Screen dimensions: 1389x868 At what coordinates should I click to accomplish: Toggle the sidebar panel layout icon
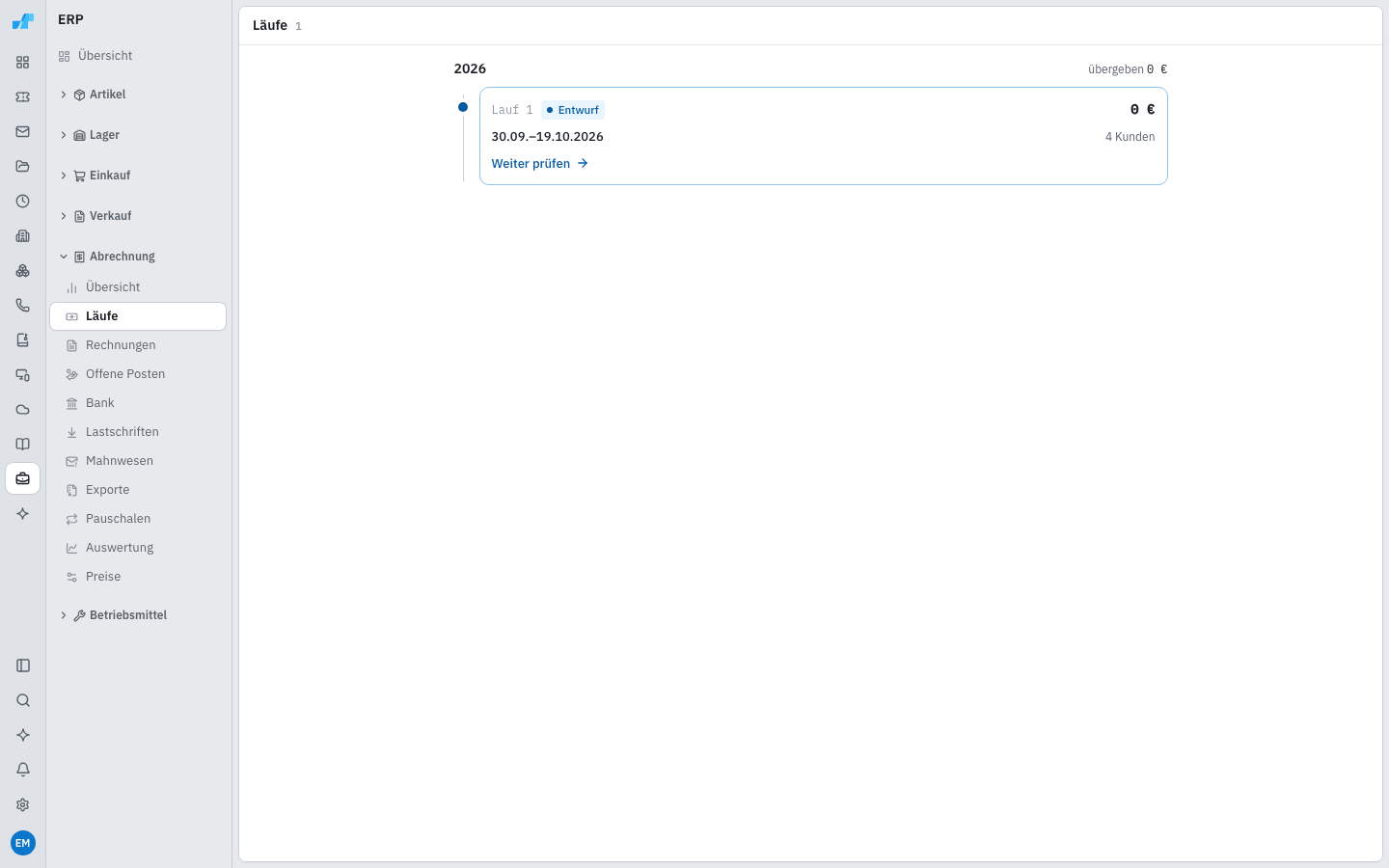coord(23,665)
